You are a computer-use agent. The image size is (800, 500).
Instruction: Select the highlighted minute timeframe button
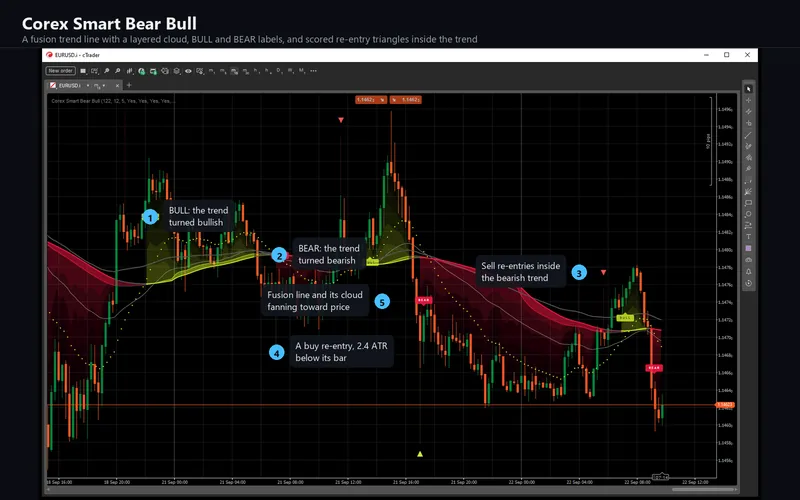pos(234,71)
